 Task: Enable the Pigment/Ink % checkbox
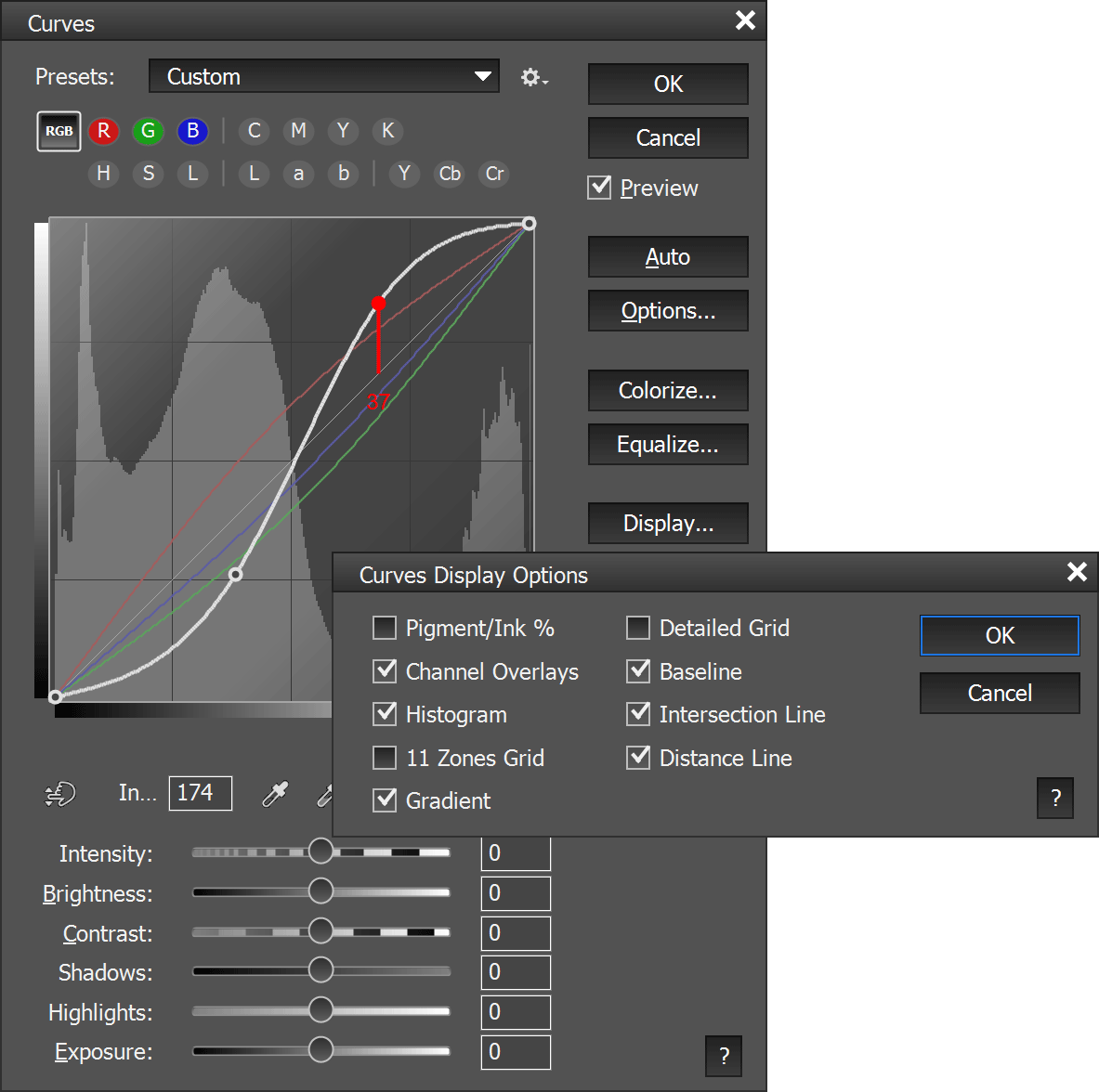pyautogui.click(x=385, y=629)
